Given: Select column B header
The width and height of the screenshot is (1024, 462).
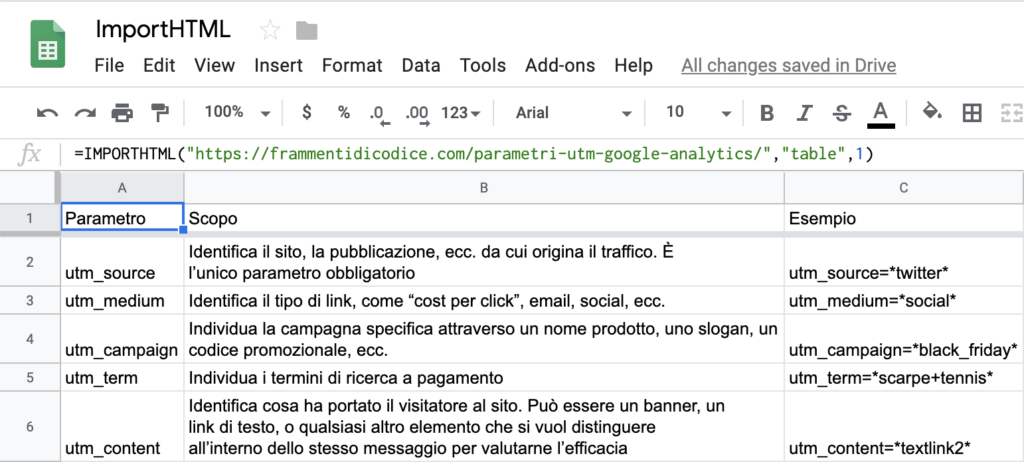Looking at the screenshot, I should click(484, 188).
